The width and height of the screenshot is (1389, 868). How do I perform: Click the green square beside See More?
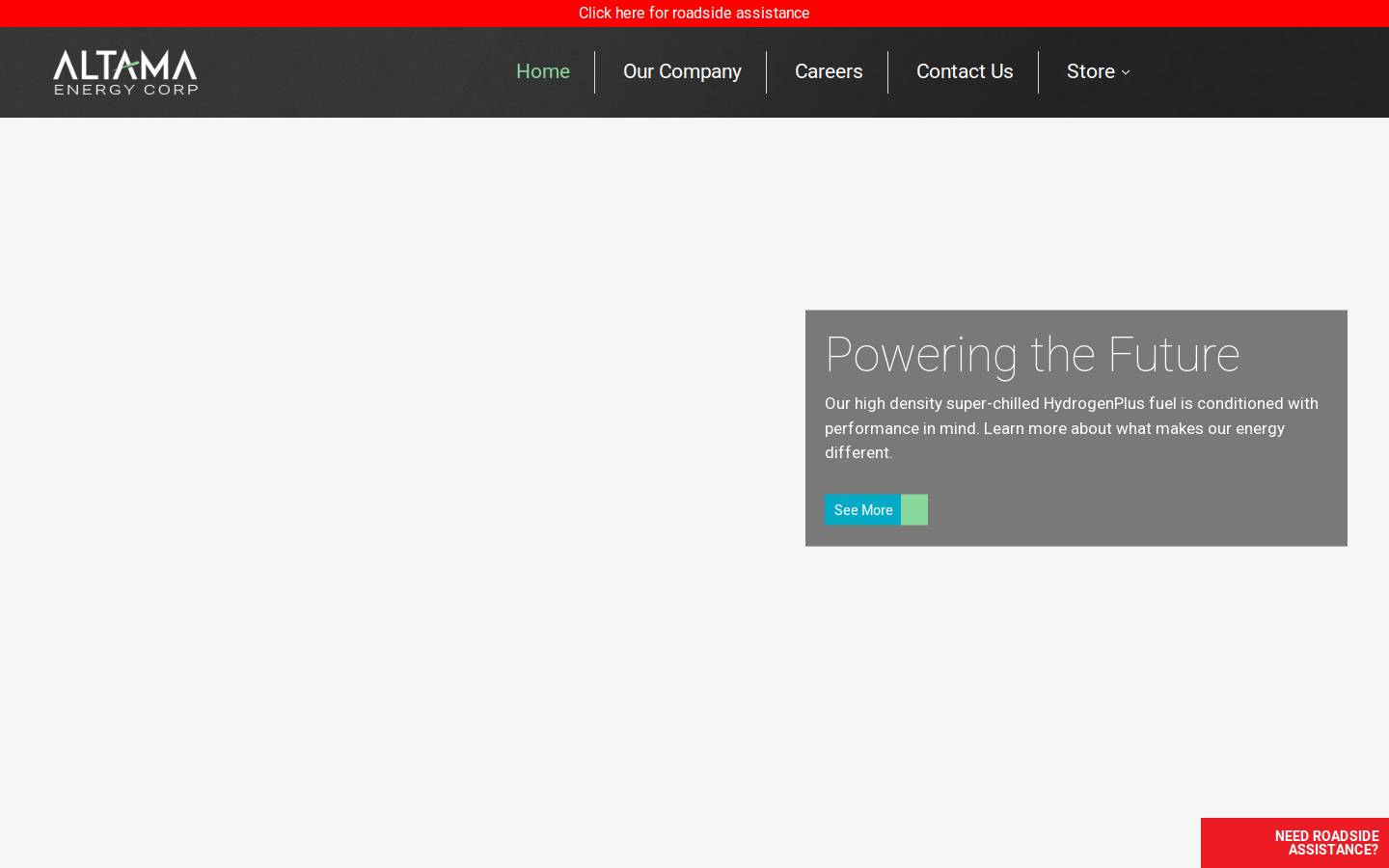click(914, 510)
